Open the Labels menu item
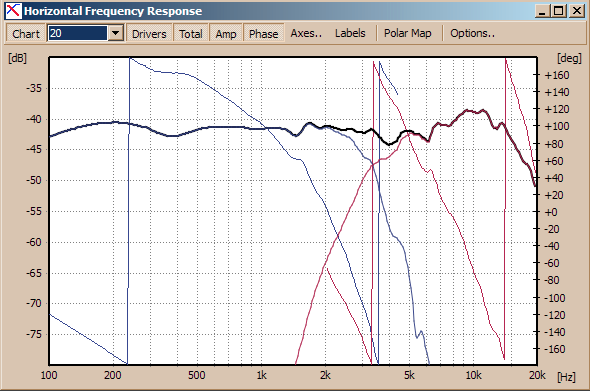Screen dimensions: 590x391 [350, 33]
